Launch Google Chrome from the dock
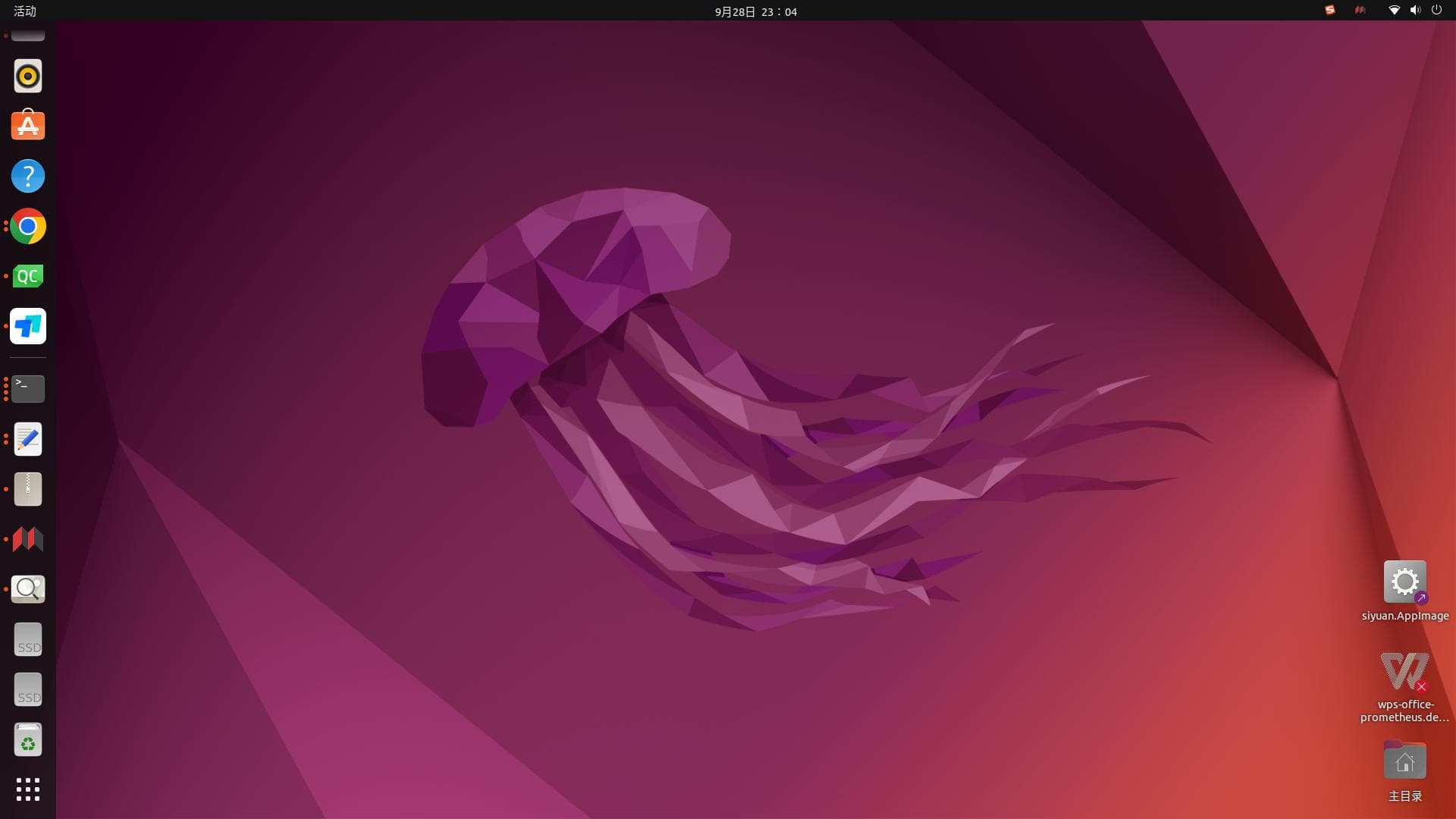Image resolution: width=1456 pixels, height=819 pixels. [x=28, y=226]
